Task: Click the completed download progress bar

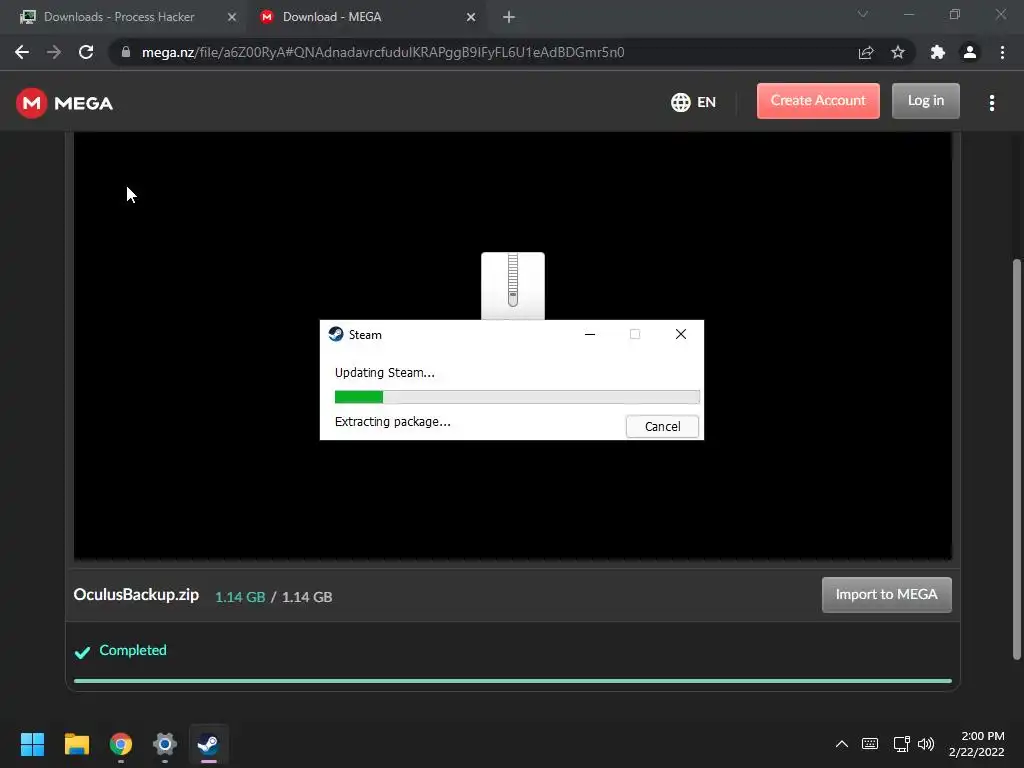Action: click(513, 680)
